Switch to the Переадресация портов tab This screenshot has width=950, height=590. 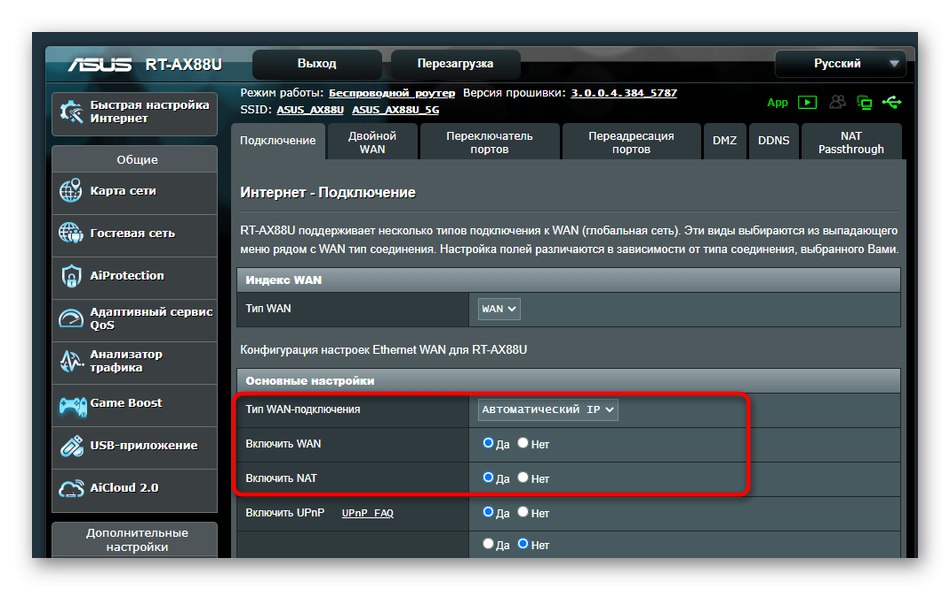[x=631, y=142]
